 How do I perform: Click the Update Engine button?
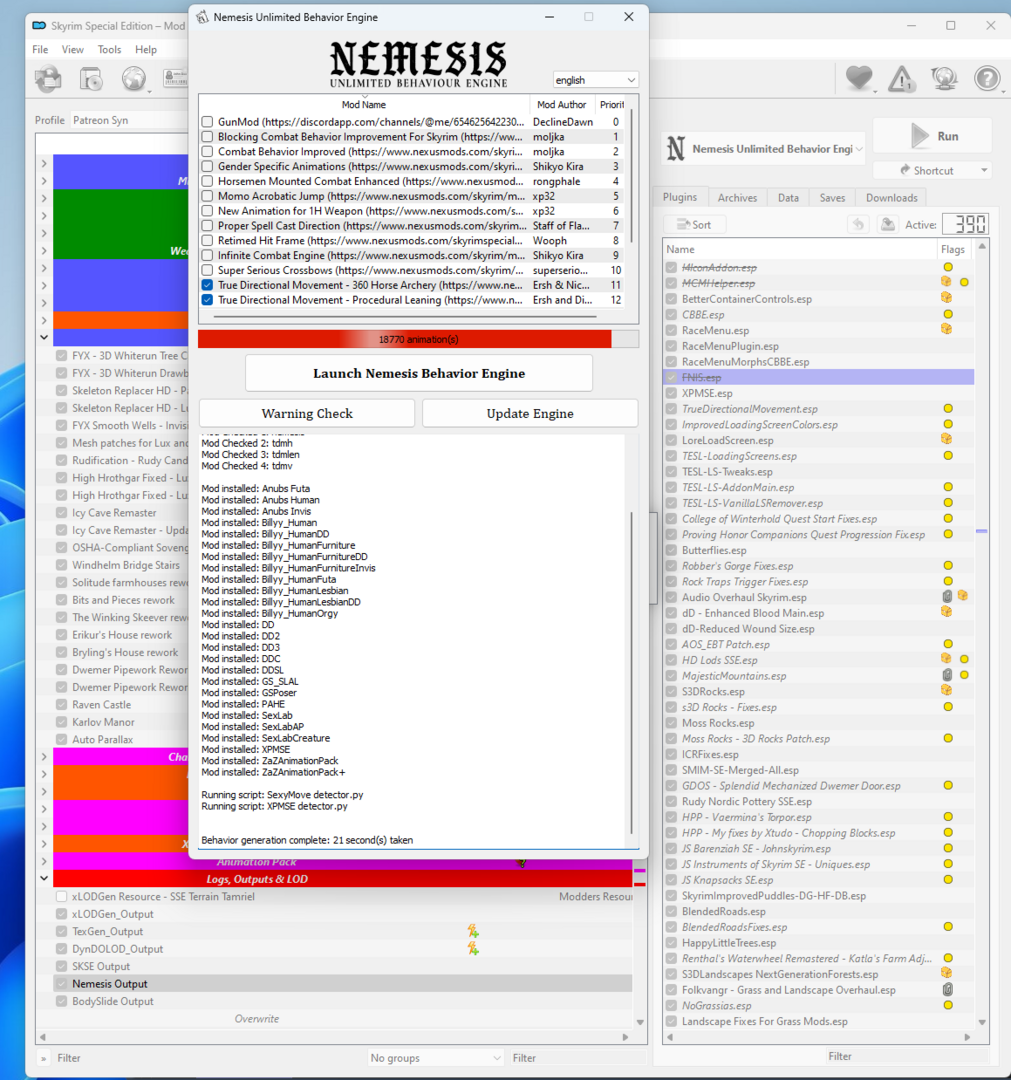[530, 413]
